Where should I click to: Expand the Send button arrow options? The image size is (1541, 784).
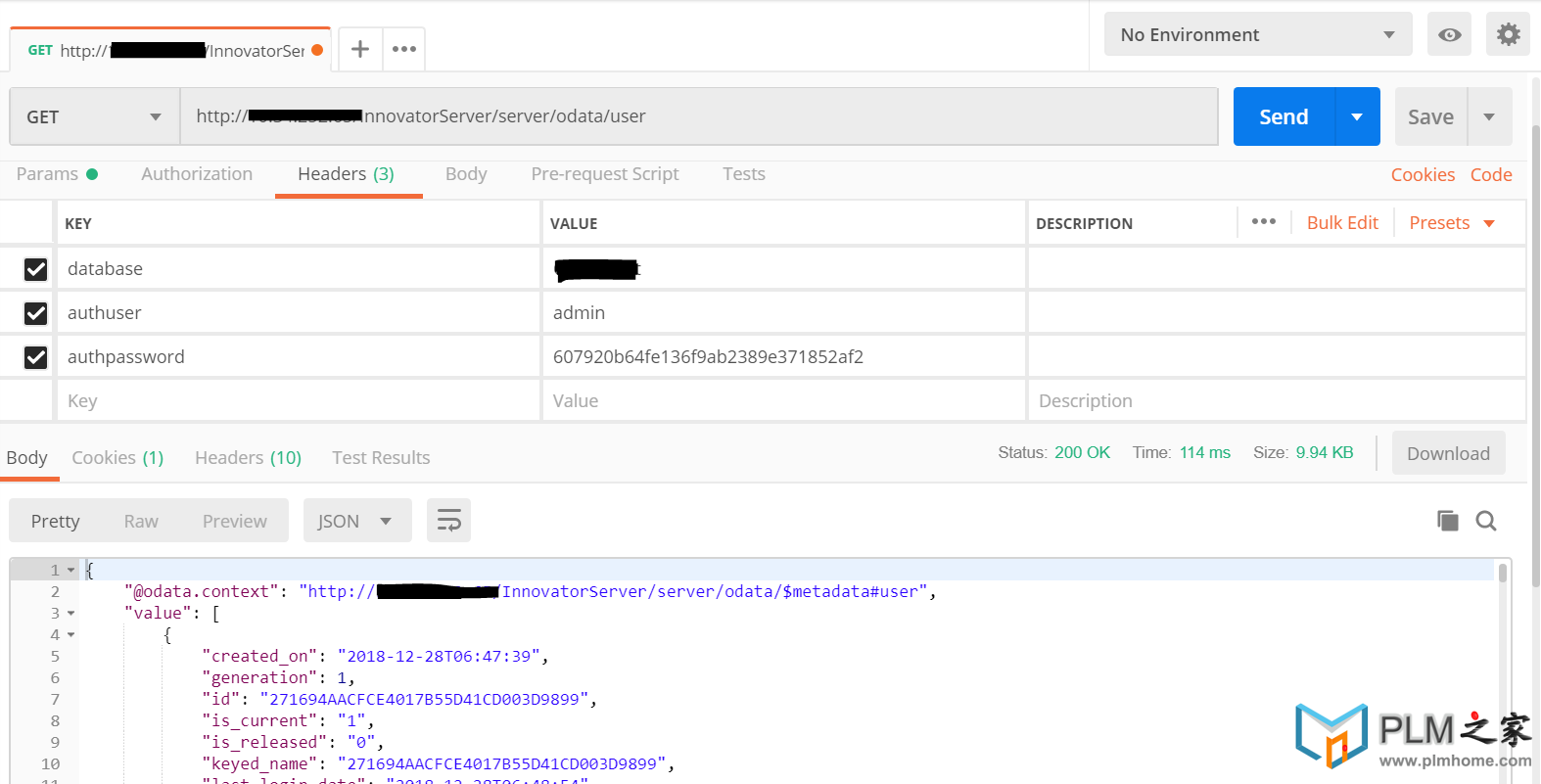1357,116
